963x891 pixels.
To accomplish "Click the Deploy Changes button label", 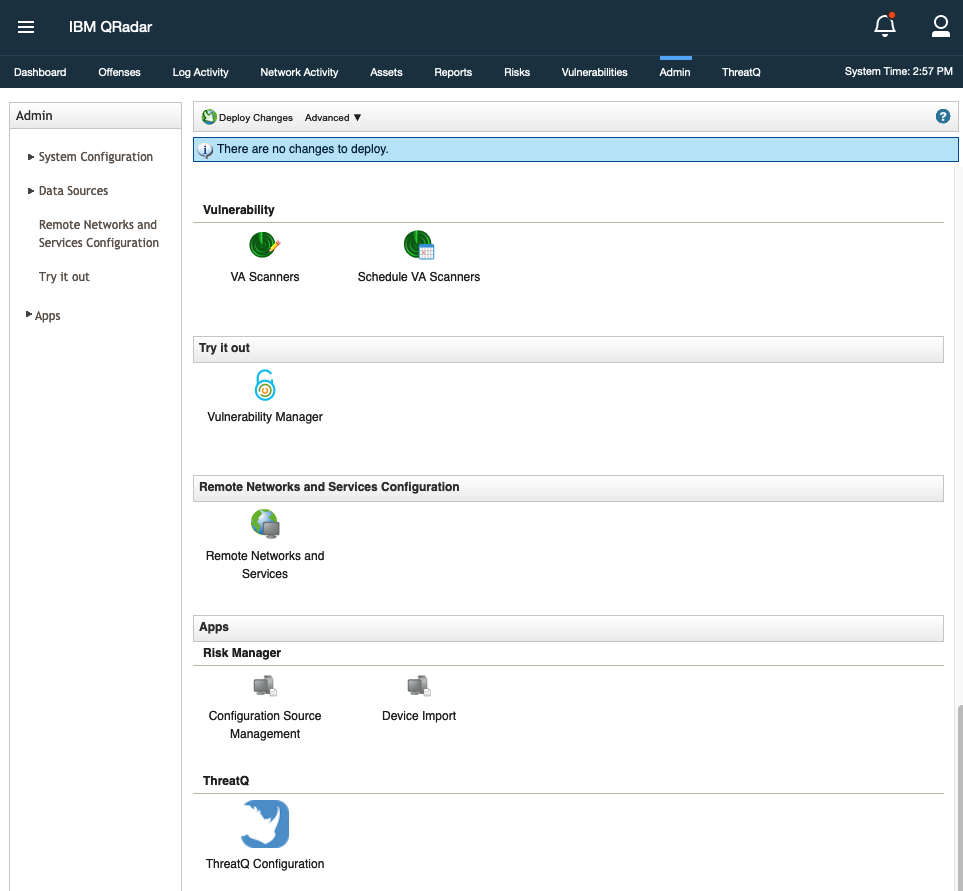I will tap(255, 117).
